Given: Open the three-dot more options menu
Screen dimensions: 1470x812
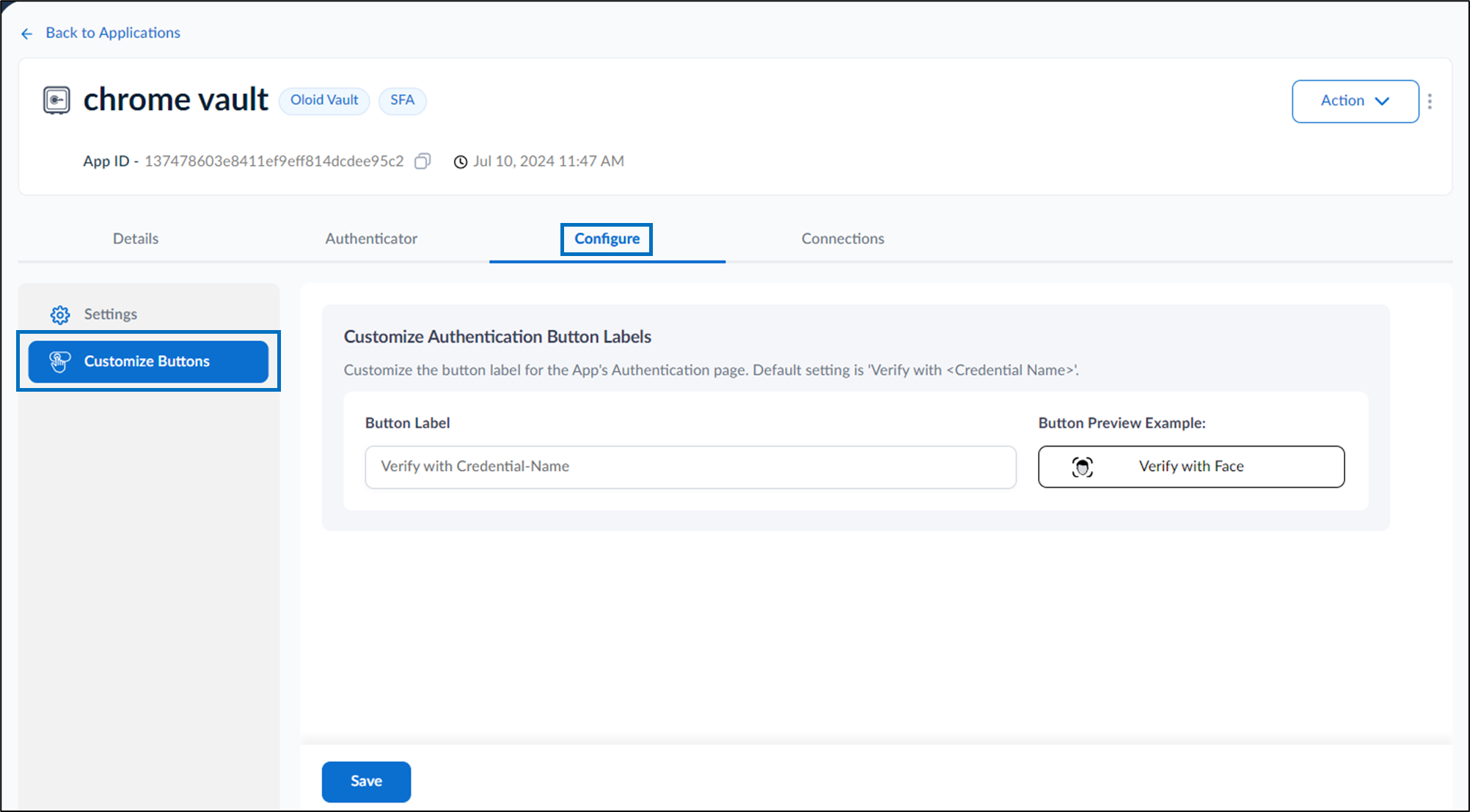Looking at the screenshot, I should click(1430, 101).
